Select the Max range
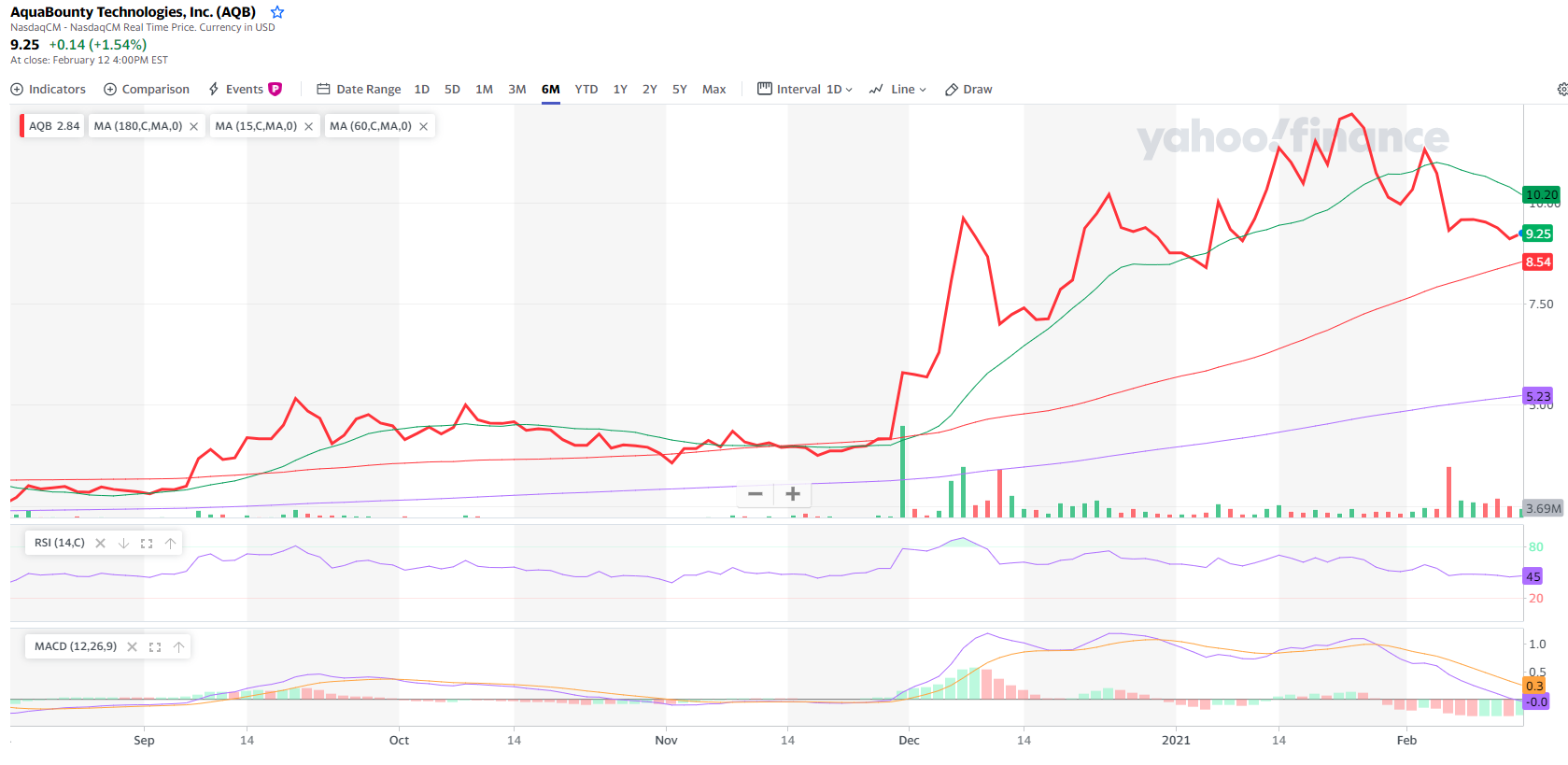The width and height of the screenshot is (1568, 765). (714, 89)
